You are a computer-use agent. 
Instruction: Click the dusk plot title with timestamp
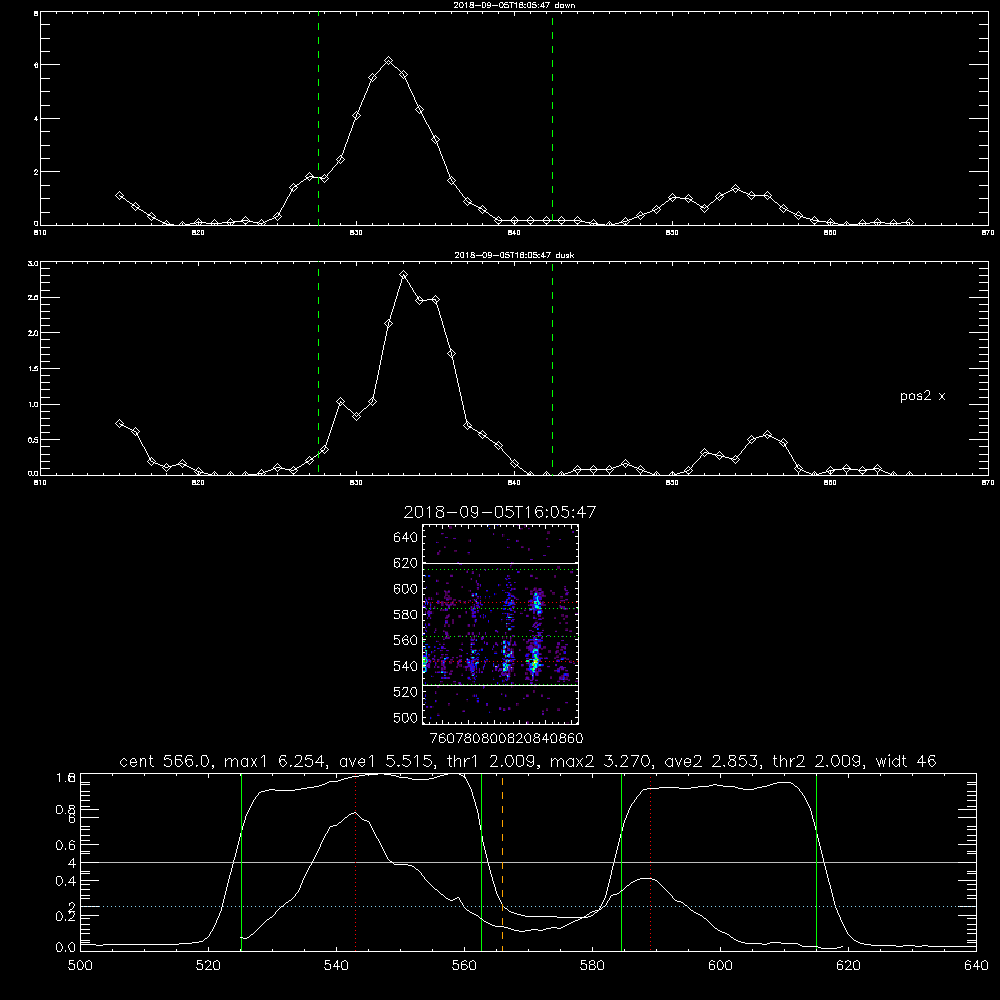(514, 255)
